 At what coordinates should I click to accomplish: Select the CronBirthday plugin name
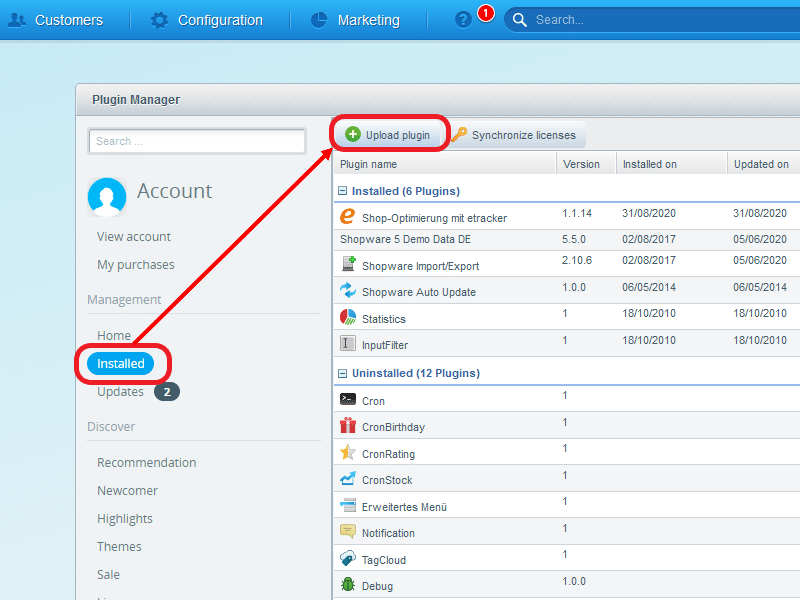393,427
